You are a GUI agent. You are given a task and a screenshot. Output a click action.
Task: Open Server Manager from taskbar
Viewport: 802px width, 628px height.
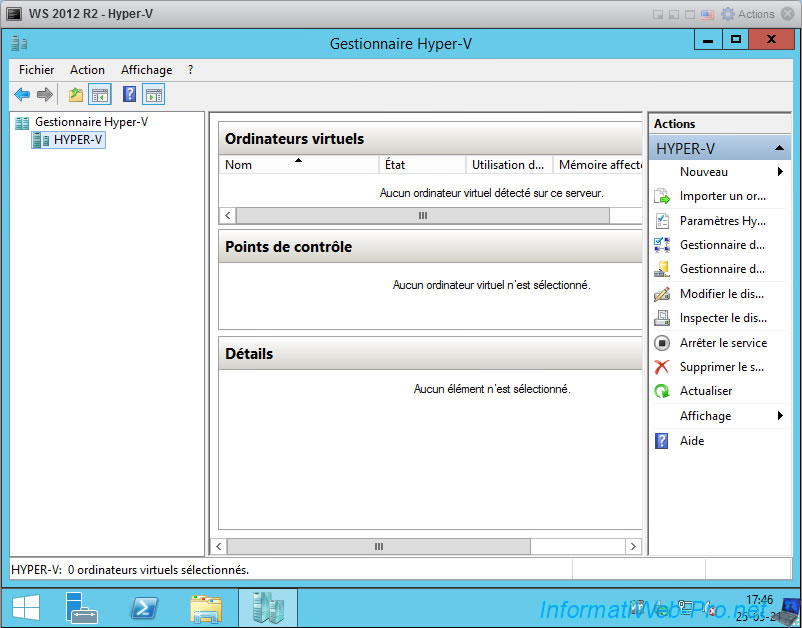point(81,609)
